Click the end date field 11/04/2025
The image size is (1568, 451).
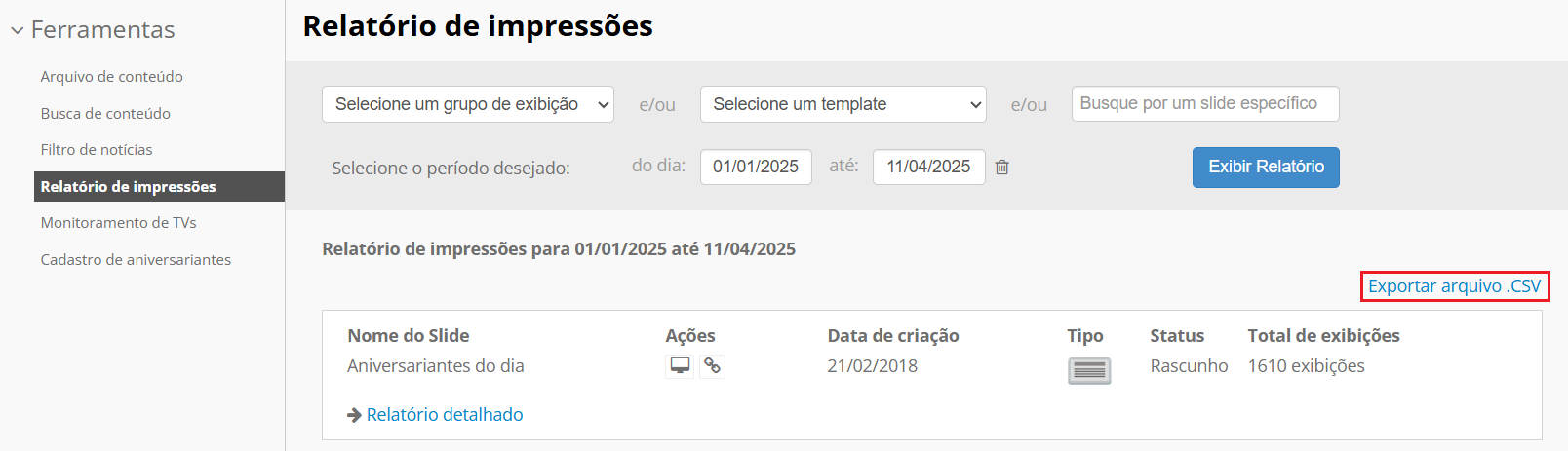[x=928, y=167]
